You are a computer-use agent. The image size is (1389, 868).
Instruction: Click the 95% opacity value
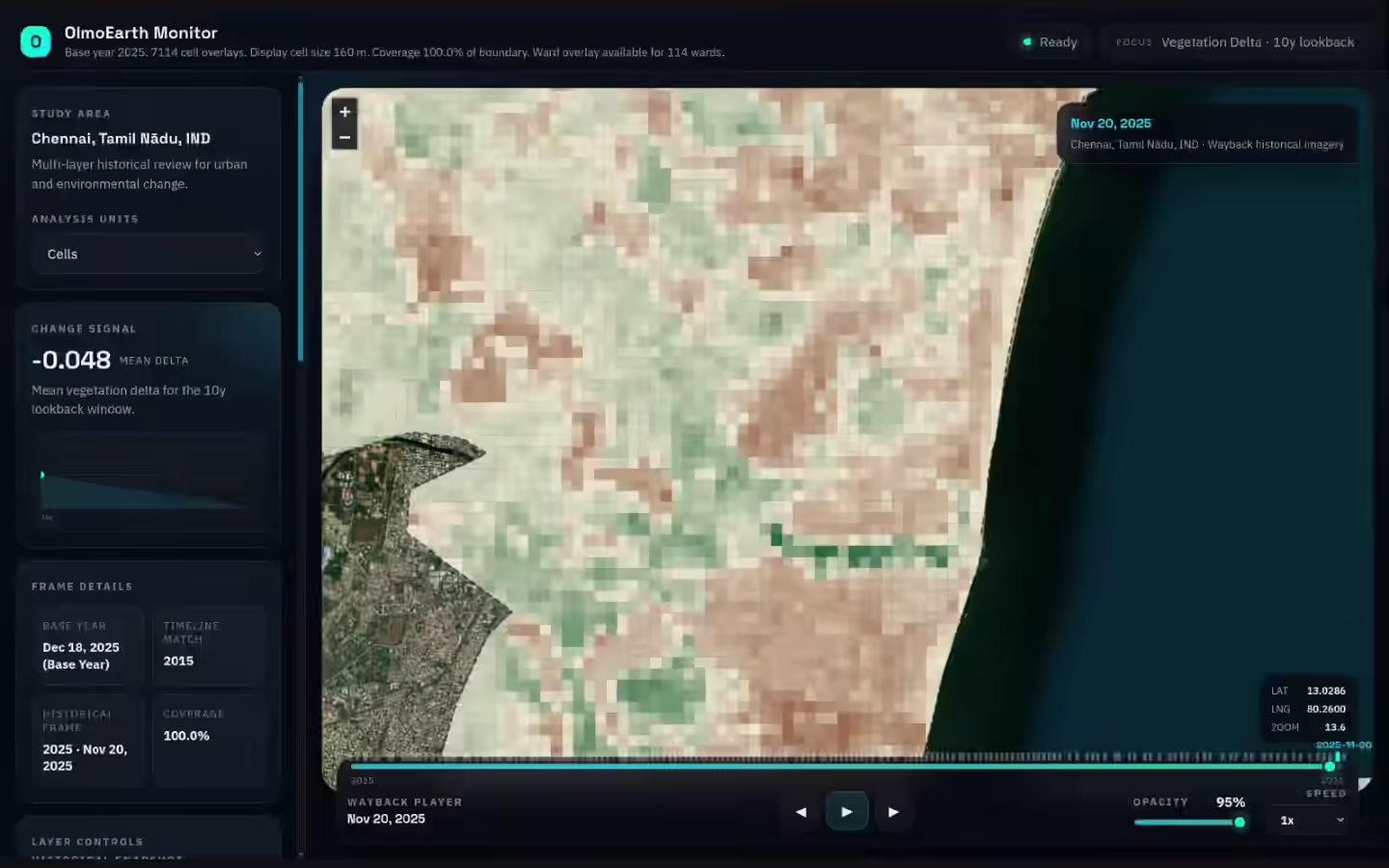pos(1230,802)
